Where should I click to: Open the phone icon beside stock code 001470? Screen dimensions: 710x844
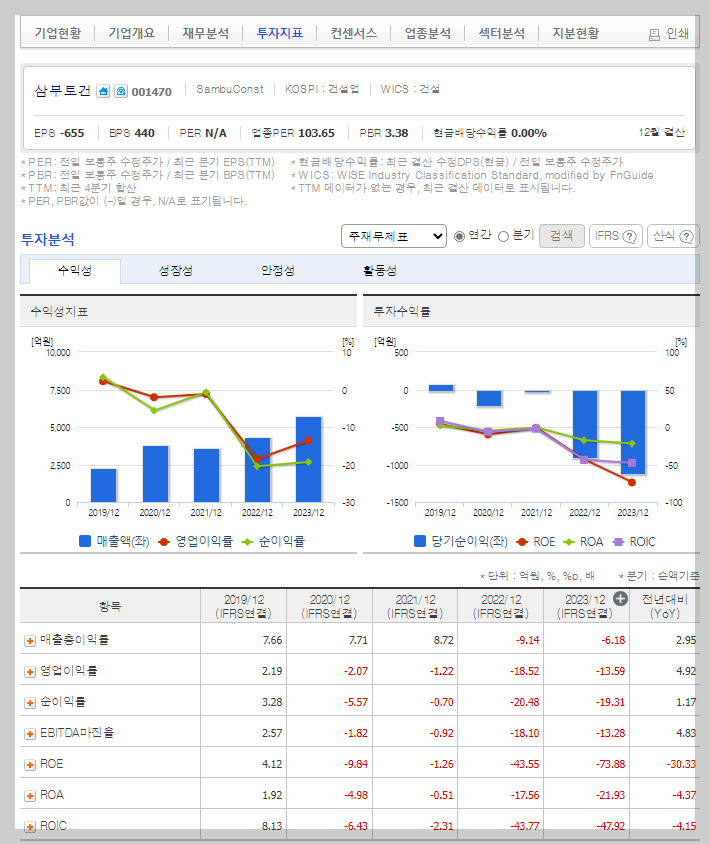coord(121,91)
